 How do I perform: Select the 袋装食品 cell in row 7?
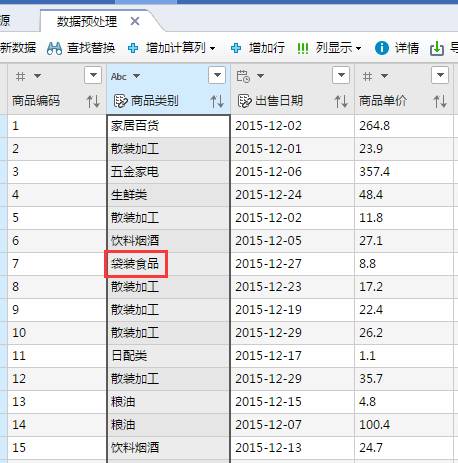[136, 264]
